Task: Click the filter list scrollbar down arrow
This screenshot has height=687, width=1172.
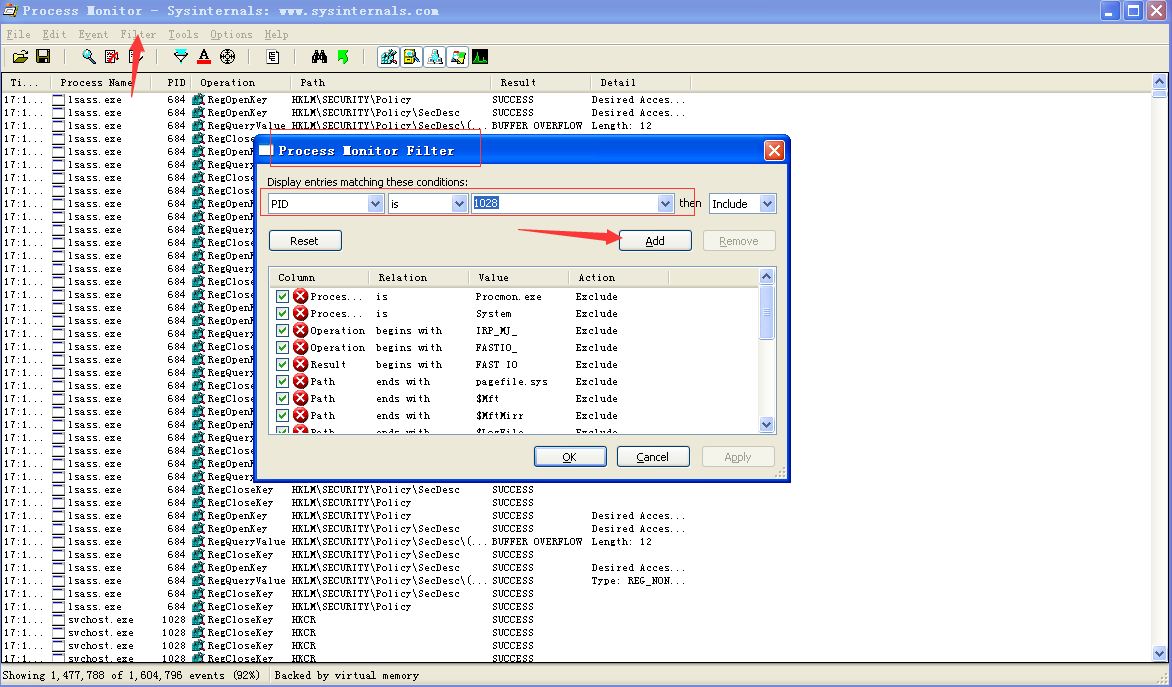Action: coord(766,425)
